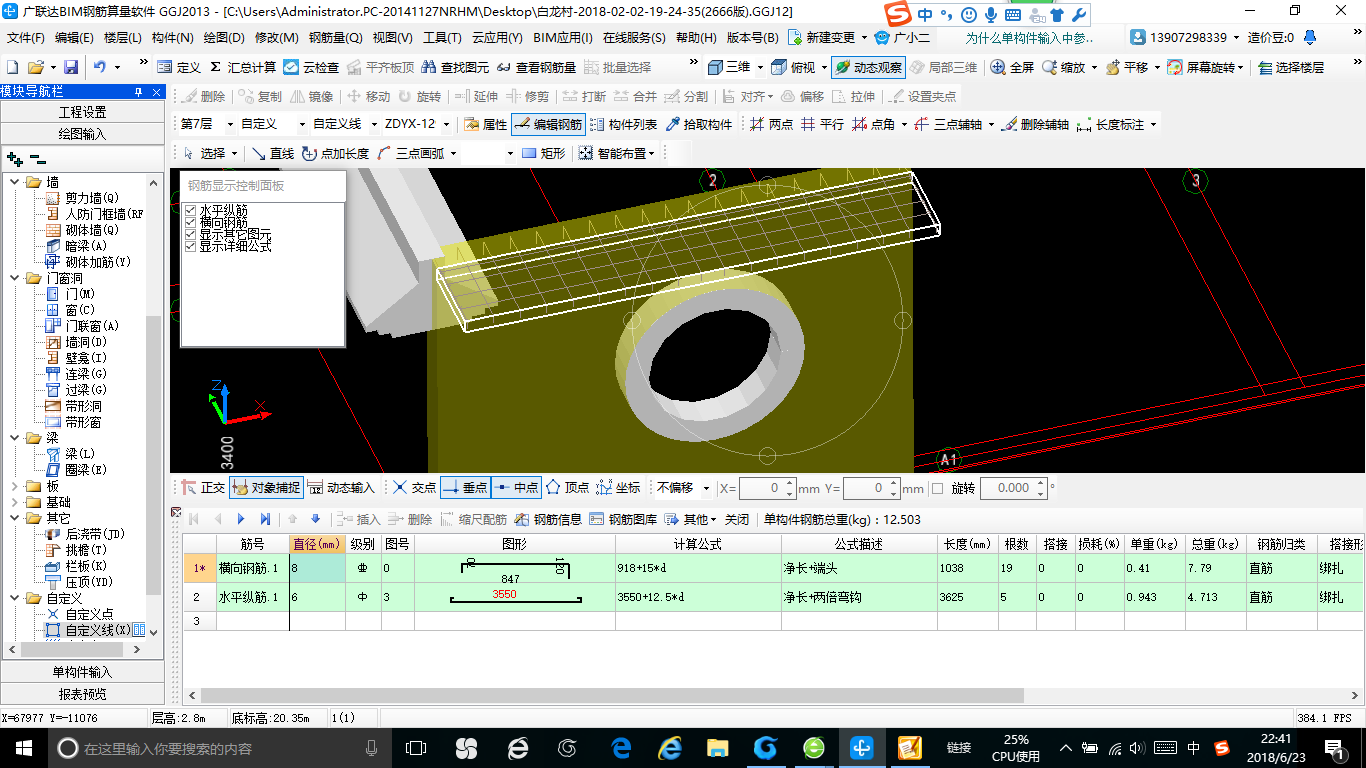Expand the 基础 tree node

[14, 502]
